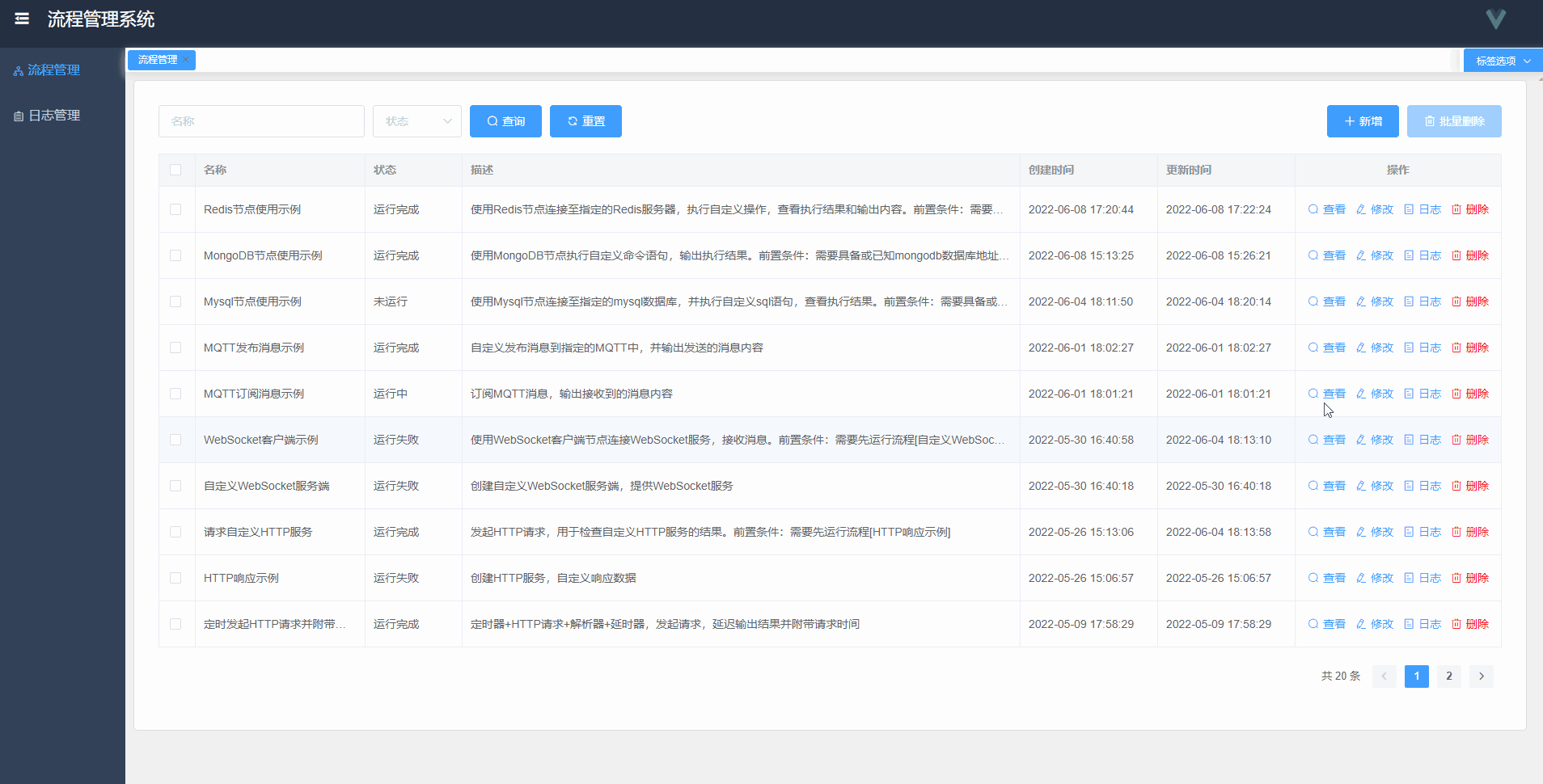Viewport: 1543px width, 784px height.
Task: Open 日志管理 in the sidebar
Action: 47,116
